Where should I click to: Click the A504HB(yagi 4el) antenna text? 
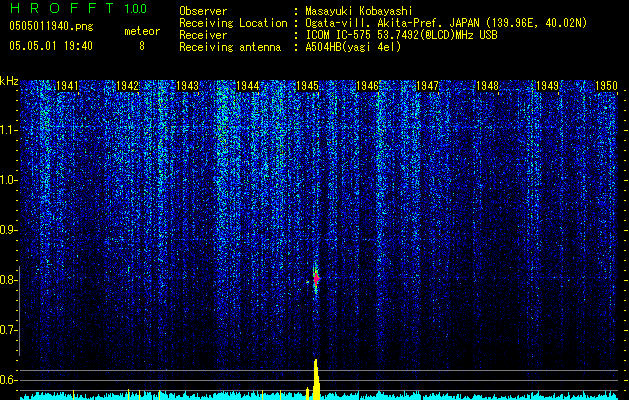[x=353, y=47]
